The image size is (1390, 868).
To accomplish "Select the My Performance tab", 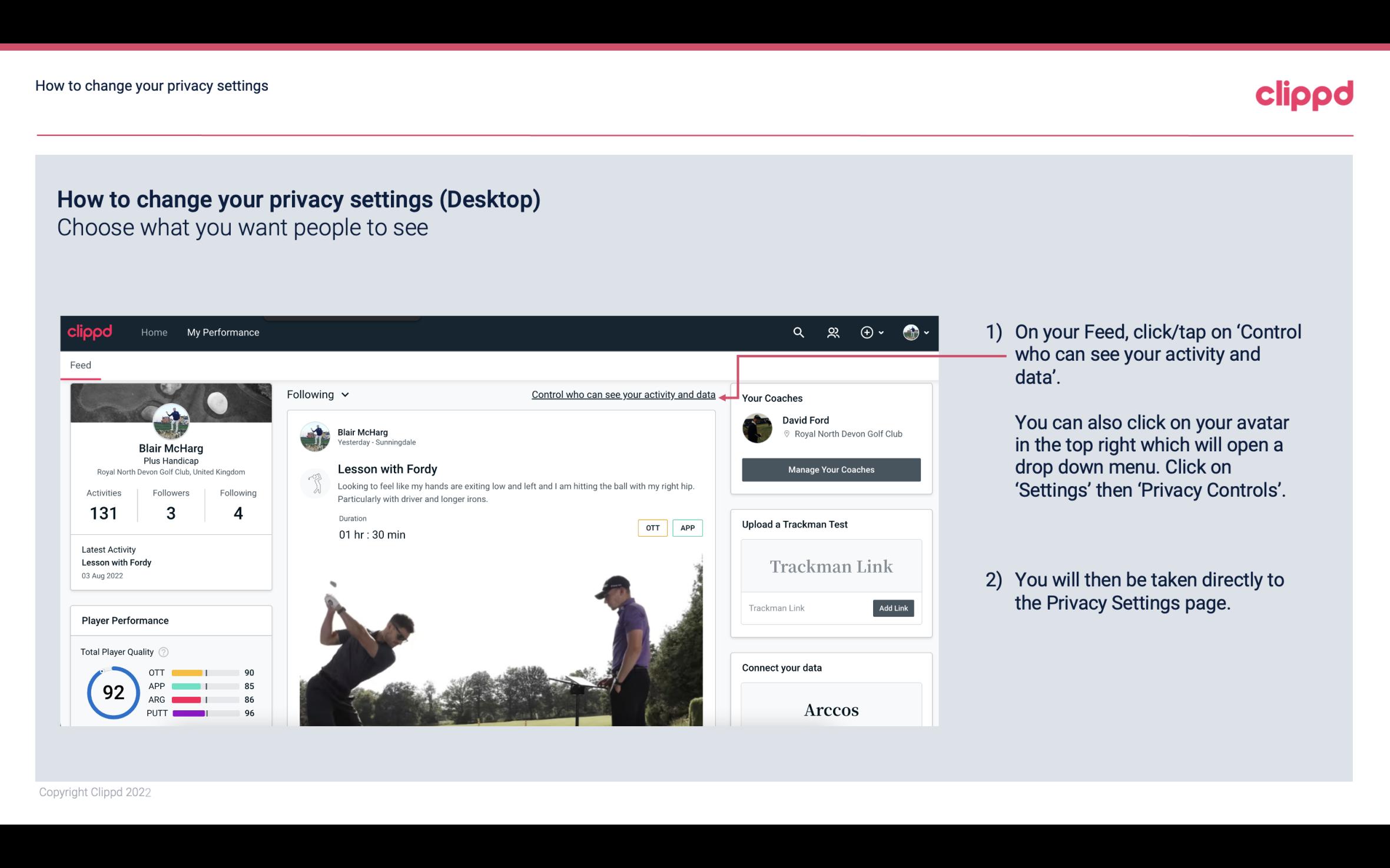I will (x=222, y=331).
